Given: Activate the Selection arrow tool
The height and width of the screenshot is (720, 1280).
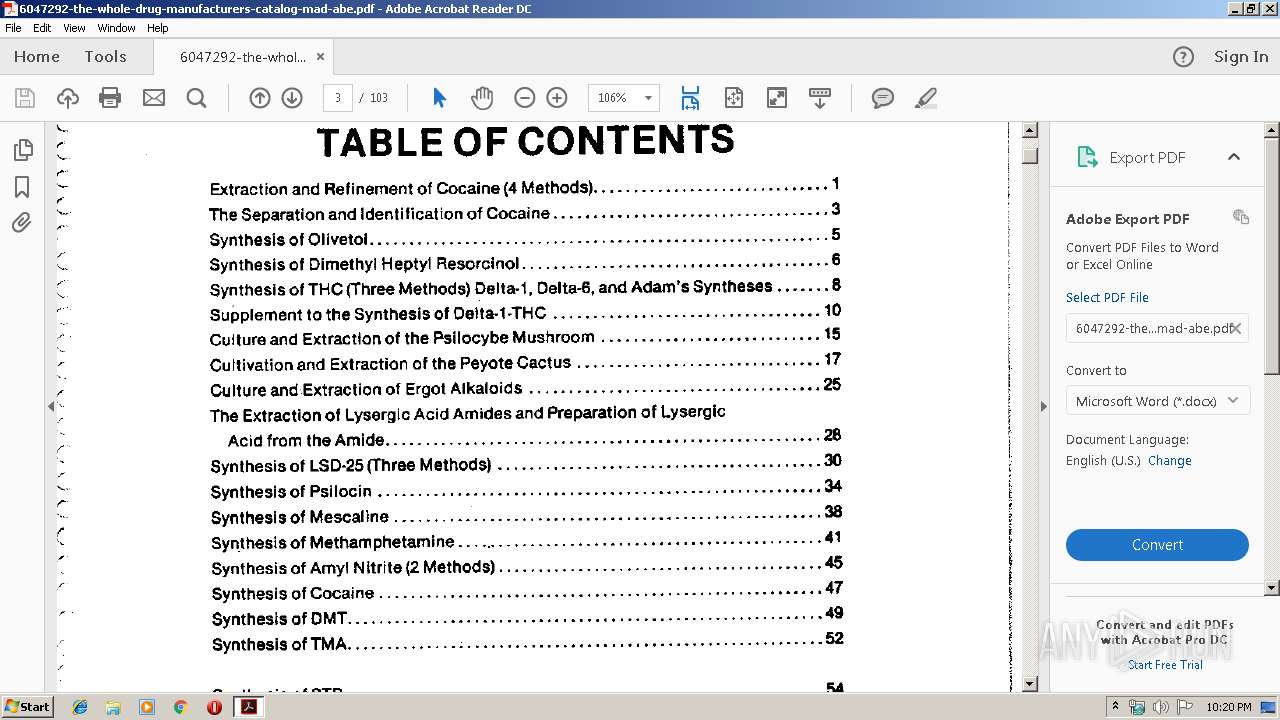Looking at the screenshot, I should [439, 98].
